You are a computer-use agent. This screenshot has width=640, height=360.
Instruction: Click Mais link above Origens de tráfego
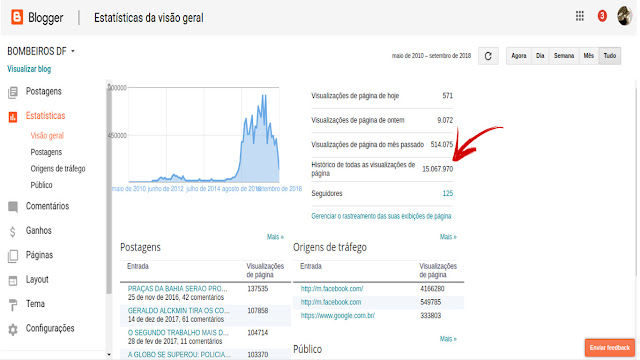tap(448, 237)
